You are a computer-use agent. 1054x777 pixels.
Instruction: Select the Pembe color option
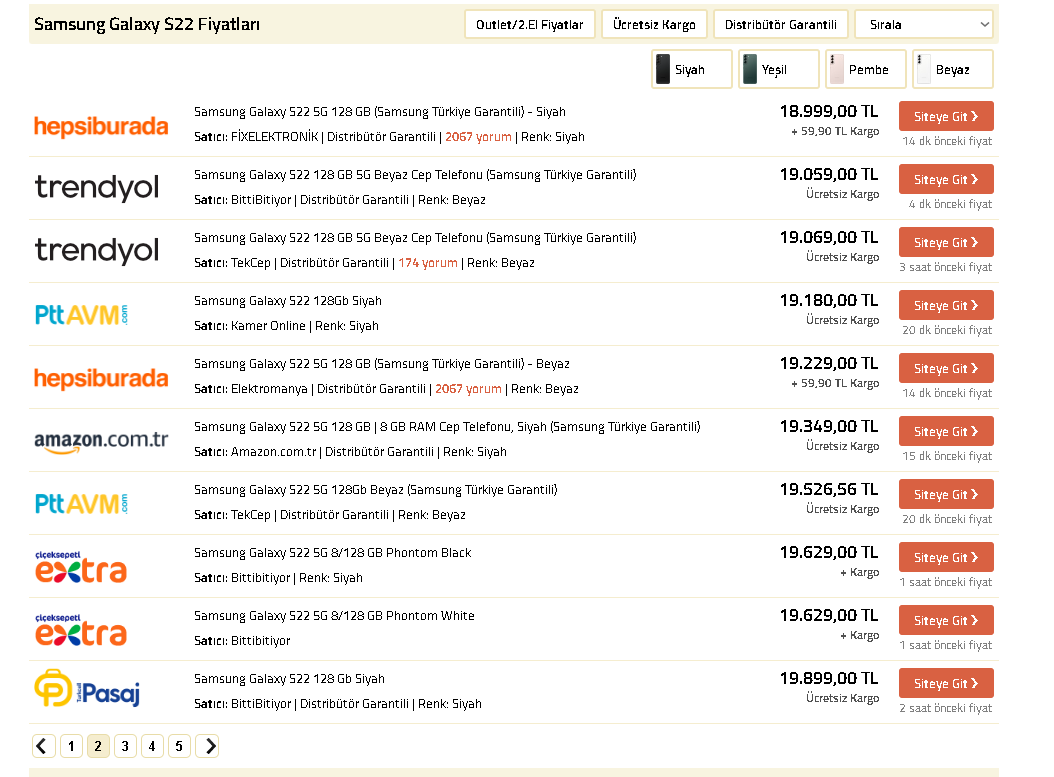pos(866,69)
